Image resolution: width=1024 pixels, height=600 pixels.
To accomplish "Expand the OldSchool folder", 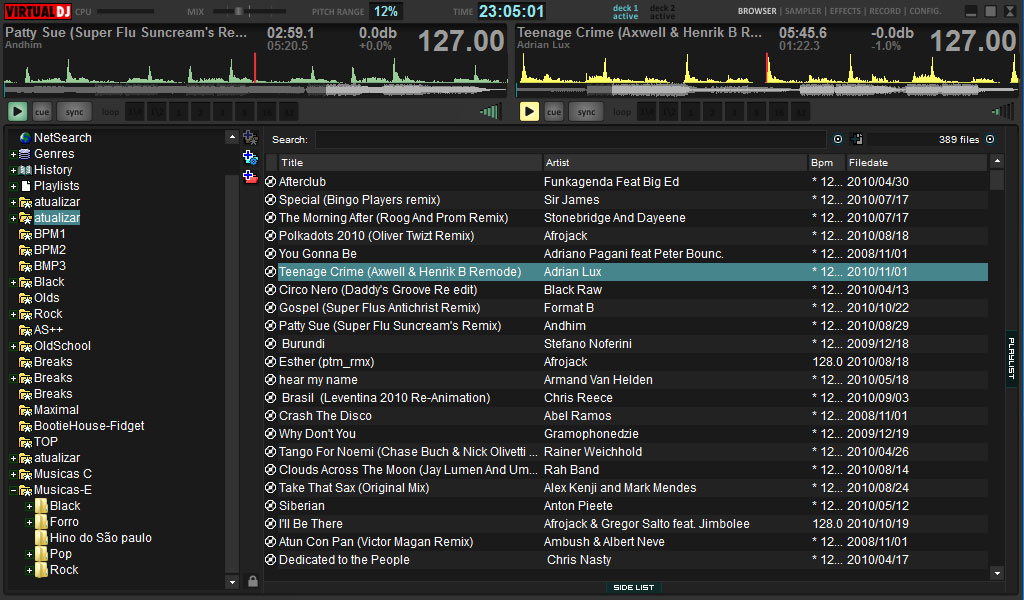I will point(13,346).
